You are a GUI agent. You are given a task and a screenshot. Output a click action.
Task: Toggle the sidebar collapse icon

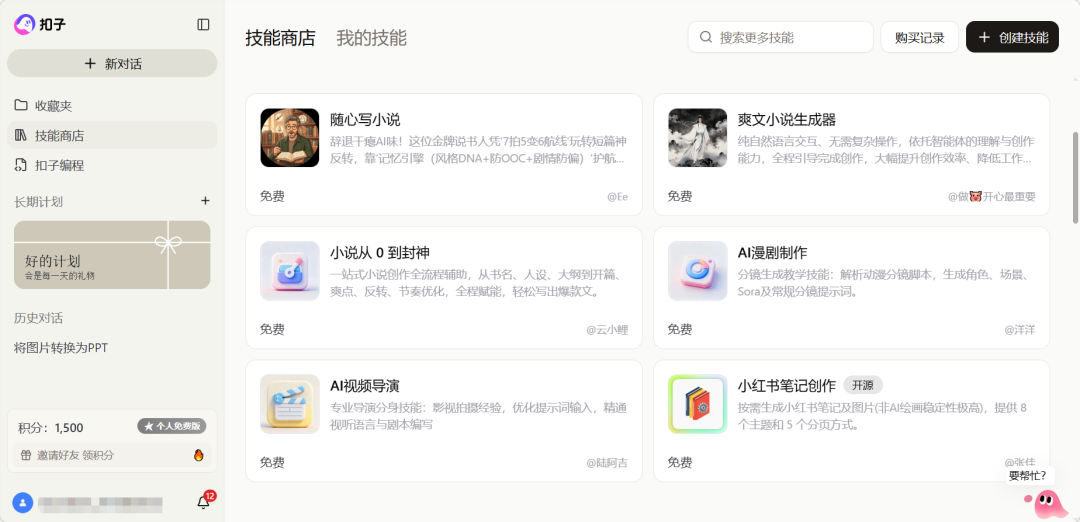point(203,24)
